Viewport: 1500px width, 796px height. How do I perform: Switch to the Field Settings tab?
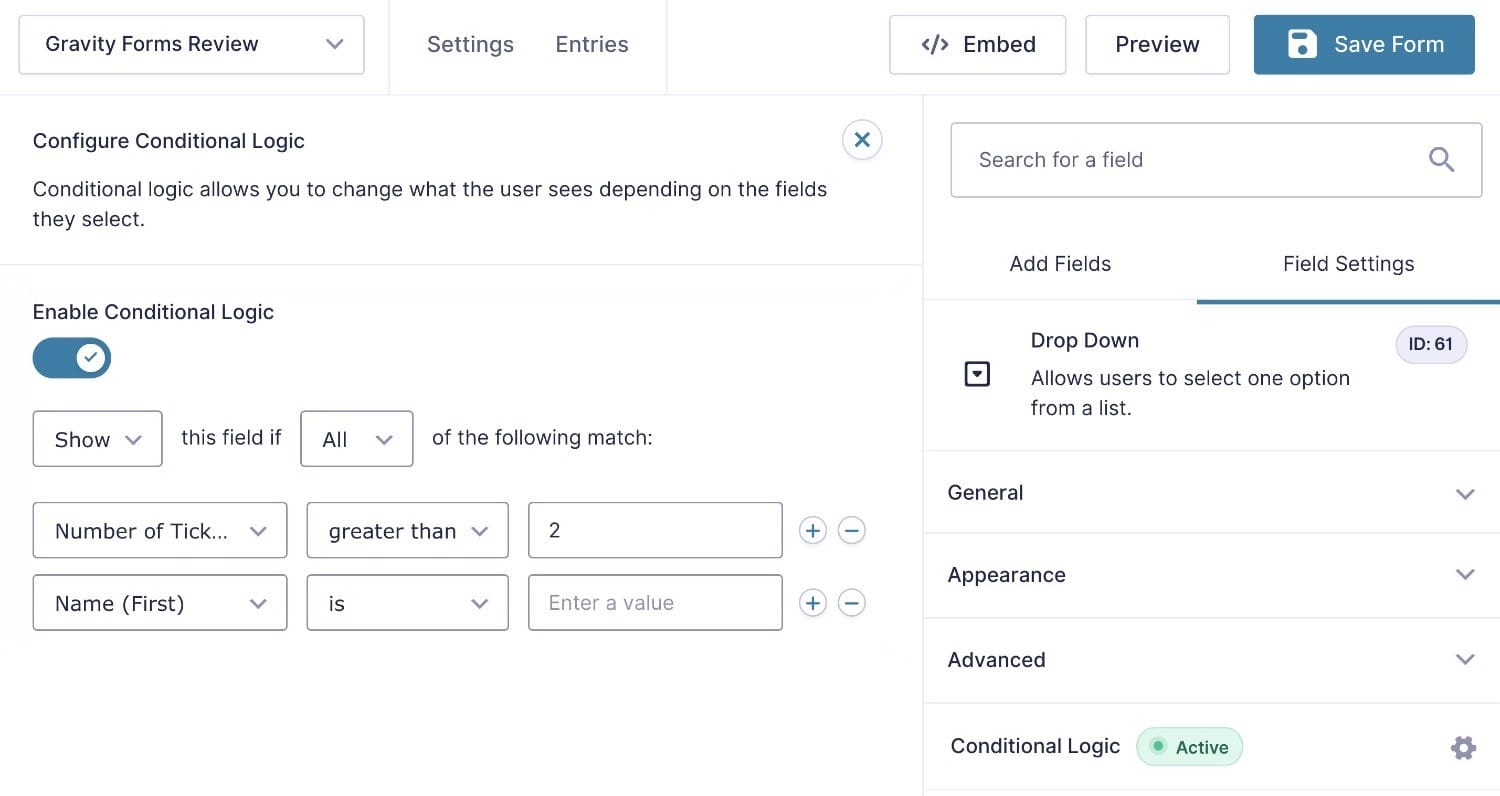pyautogui.click(x=1348, y=264)
